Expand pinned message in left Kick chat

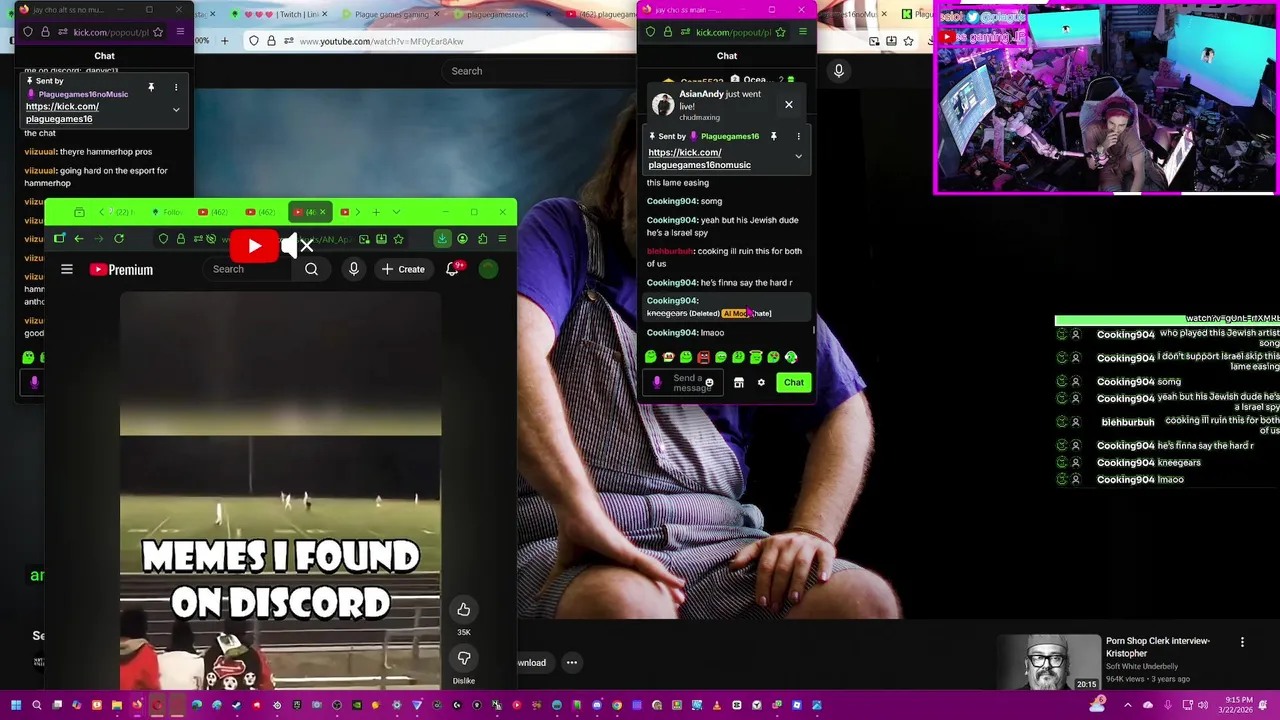pos(176,109)
